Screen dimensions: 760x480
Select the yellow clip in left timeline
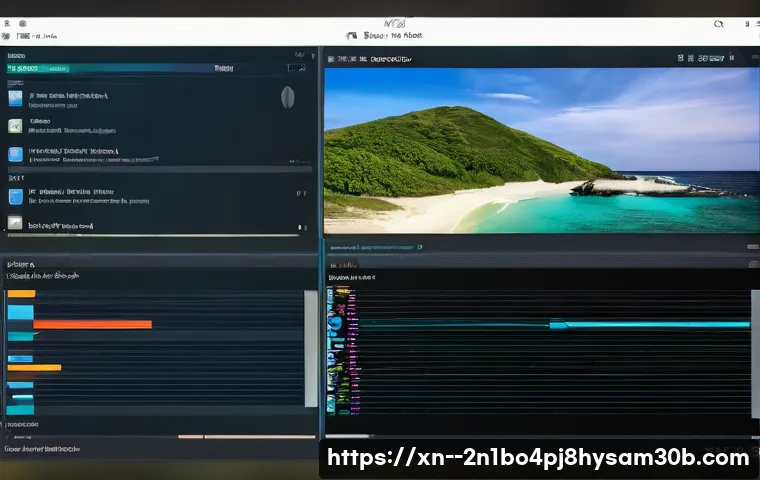34,368
